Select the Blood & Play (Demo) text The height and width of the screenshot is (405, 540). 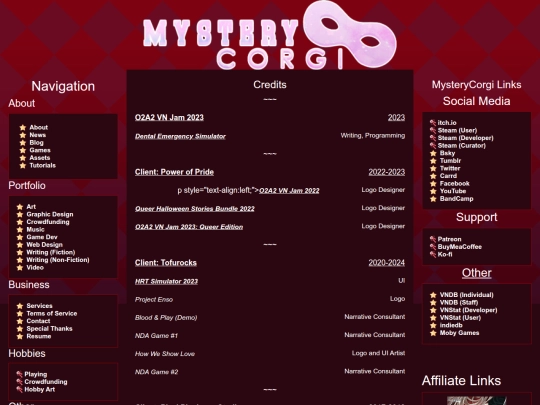point(166,318)
